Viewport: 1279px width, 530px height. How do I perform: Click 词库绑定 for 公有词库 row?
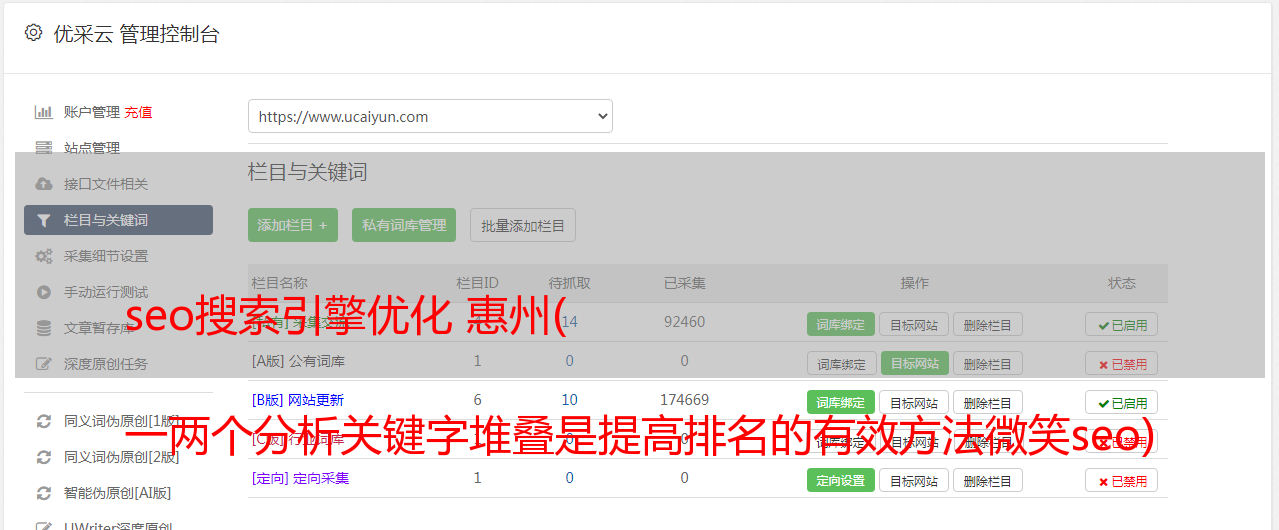pyautogui.click(x=841, y=363)
